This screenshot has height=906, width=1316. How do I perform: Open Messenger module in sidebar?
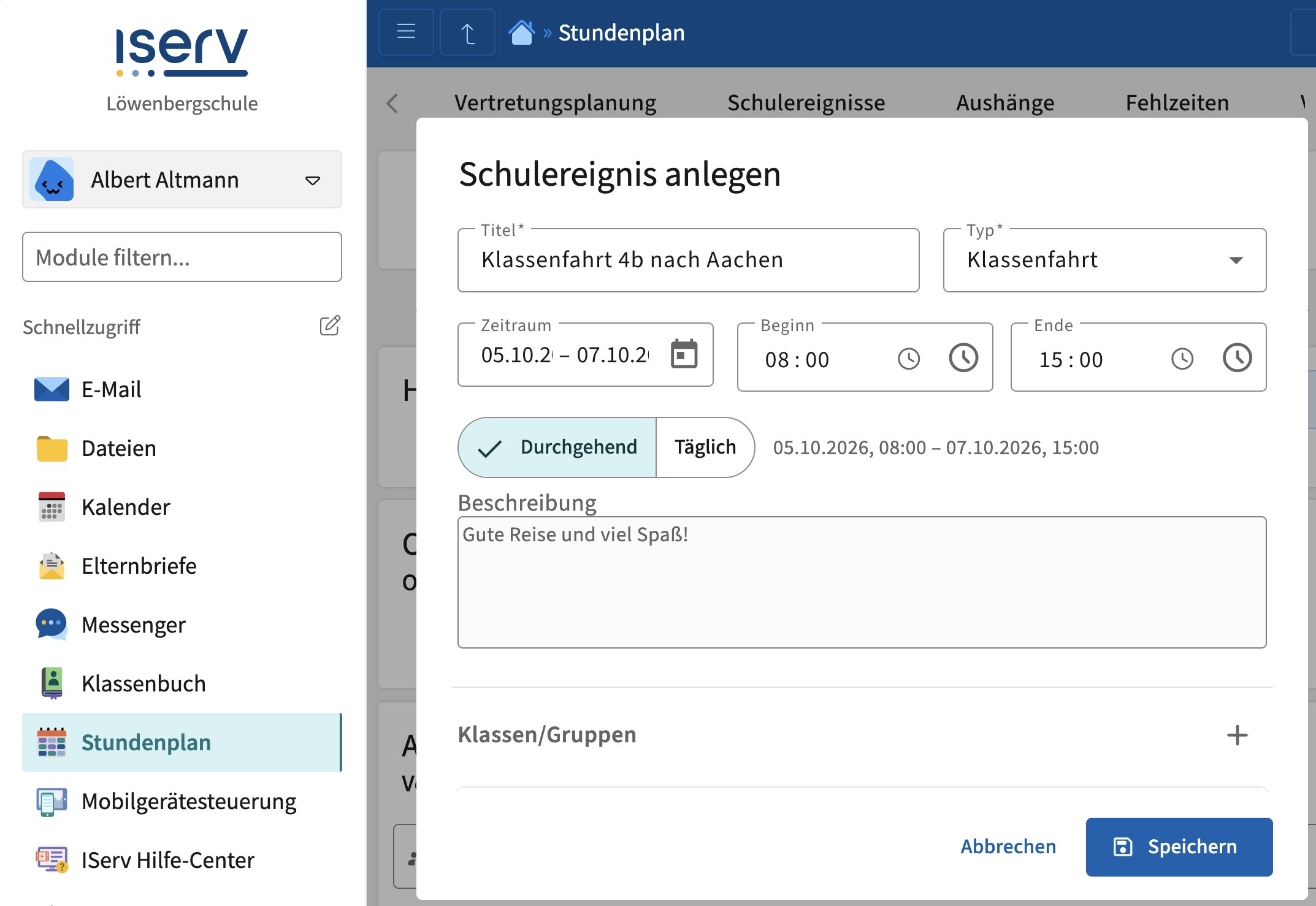click(182, 625)
